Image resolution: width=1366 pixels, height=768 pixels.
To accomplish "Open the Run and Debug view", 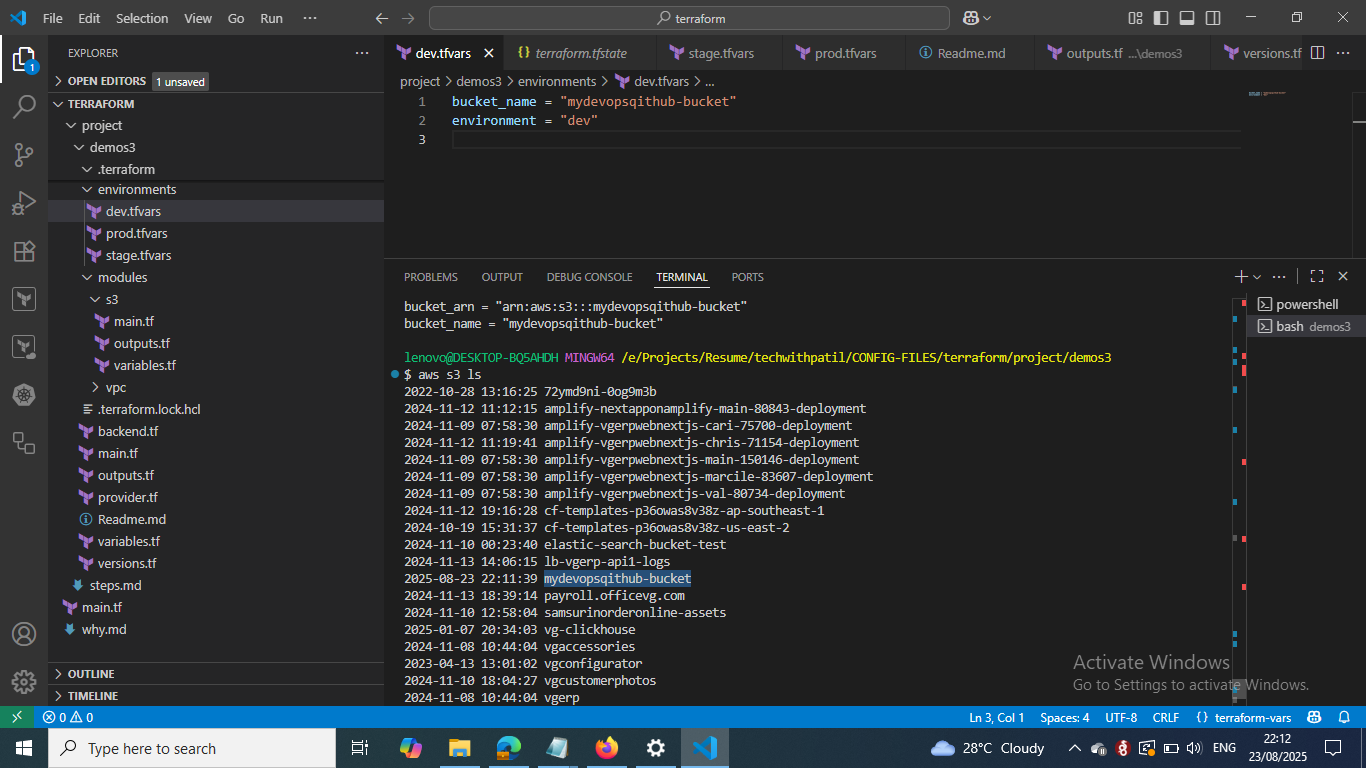I will [24, 203].
